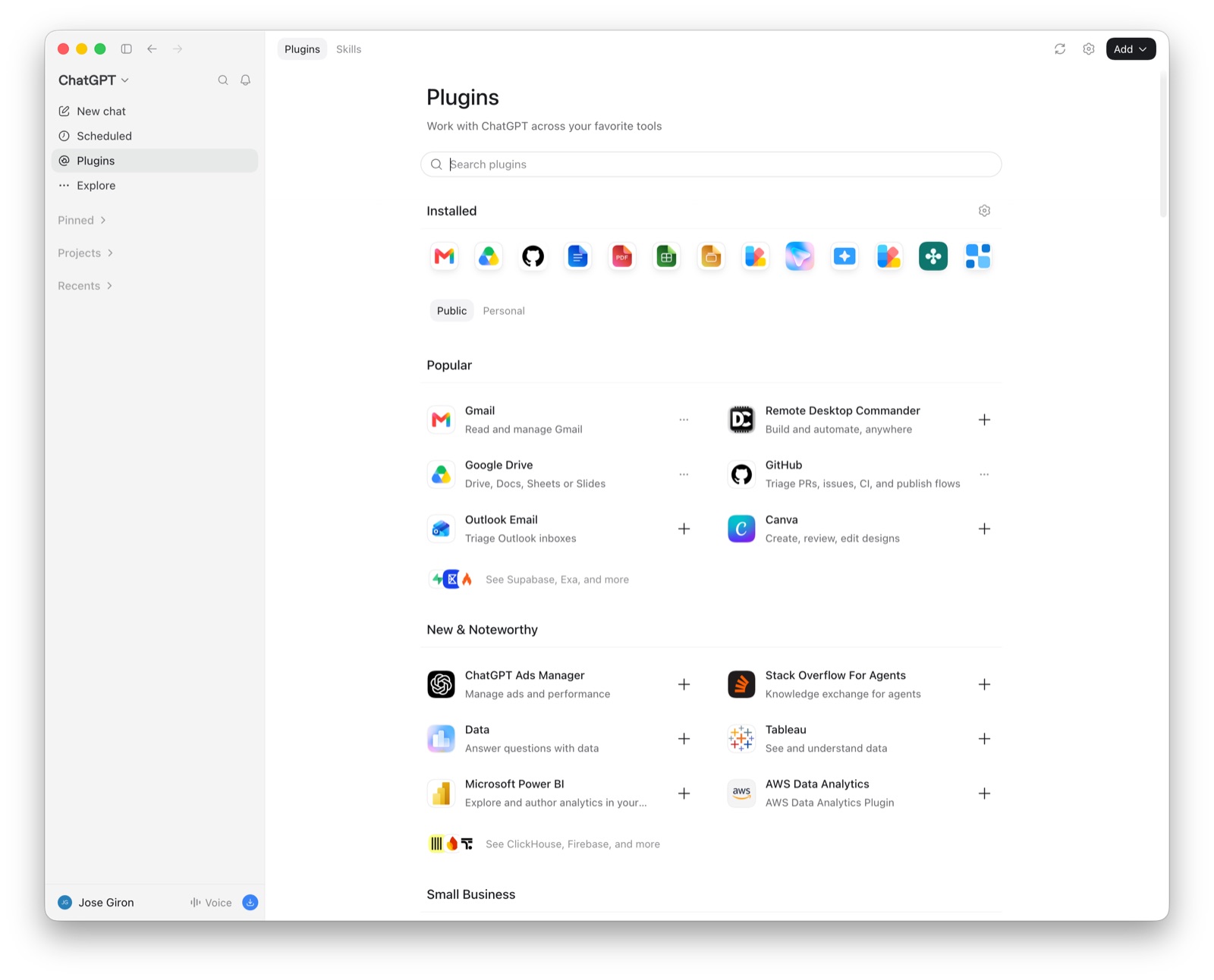Open the installed pink-blue arrow plugin icon
The width and height of the screenshot is (1214, 980).
(800, 256)
